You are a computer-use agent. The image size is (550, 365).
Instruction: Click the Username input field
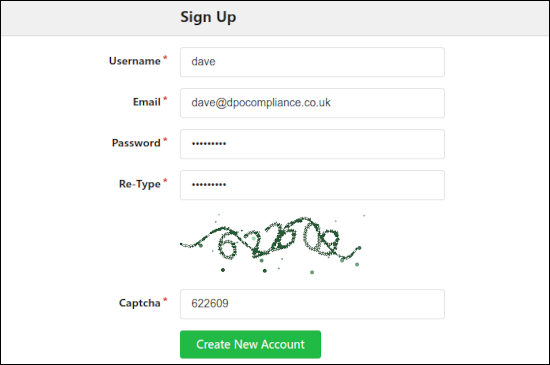pos(312,62)
